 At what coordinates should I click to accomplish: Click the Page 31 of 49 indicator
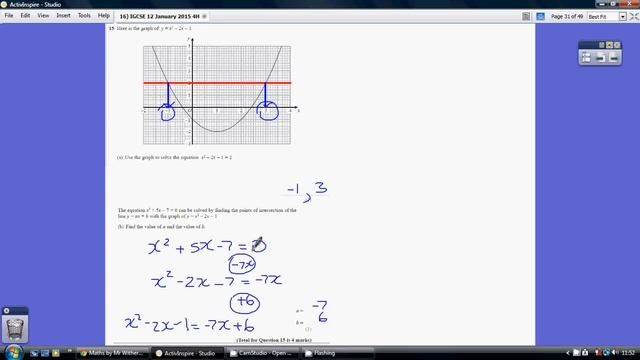[567, 16]
